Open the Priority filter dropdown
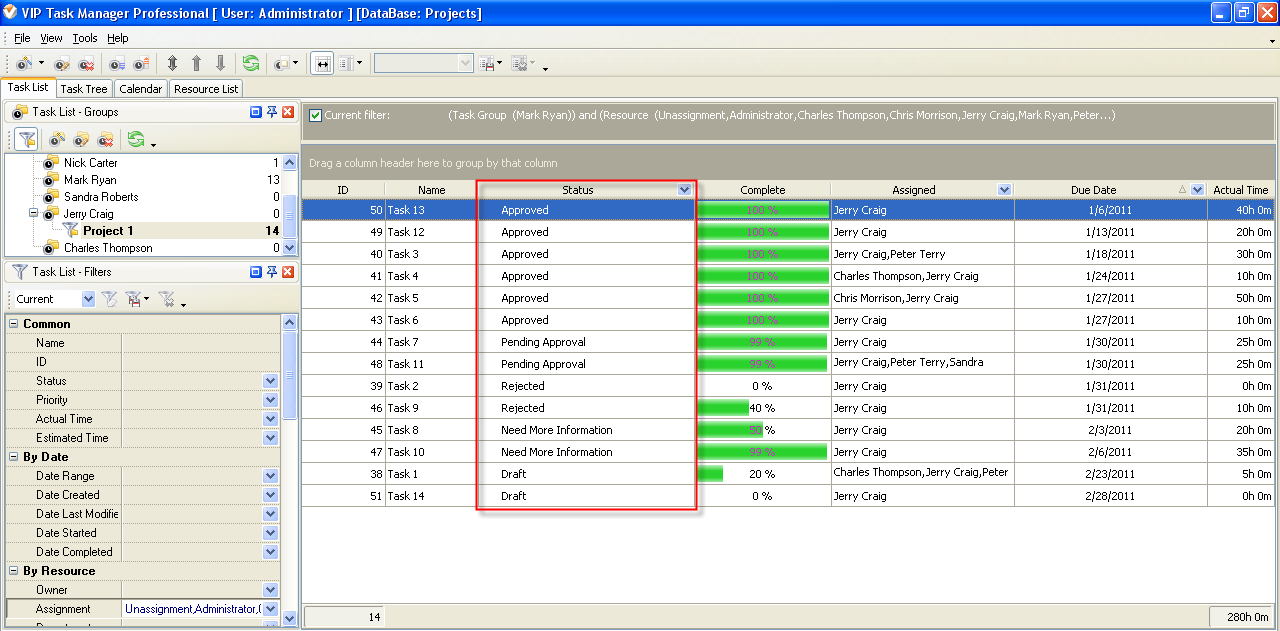The image size is (1280, 631). 270,400
